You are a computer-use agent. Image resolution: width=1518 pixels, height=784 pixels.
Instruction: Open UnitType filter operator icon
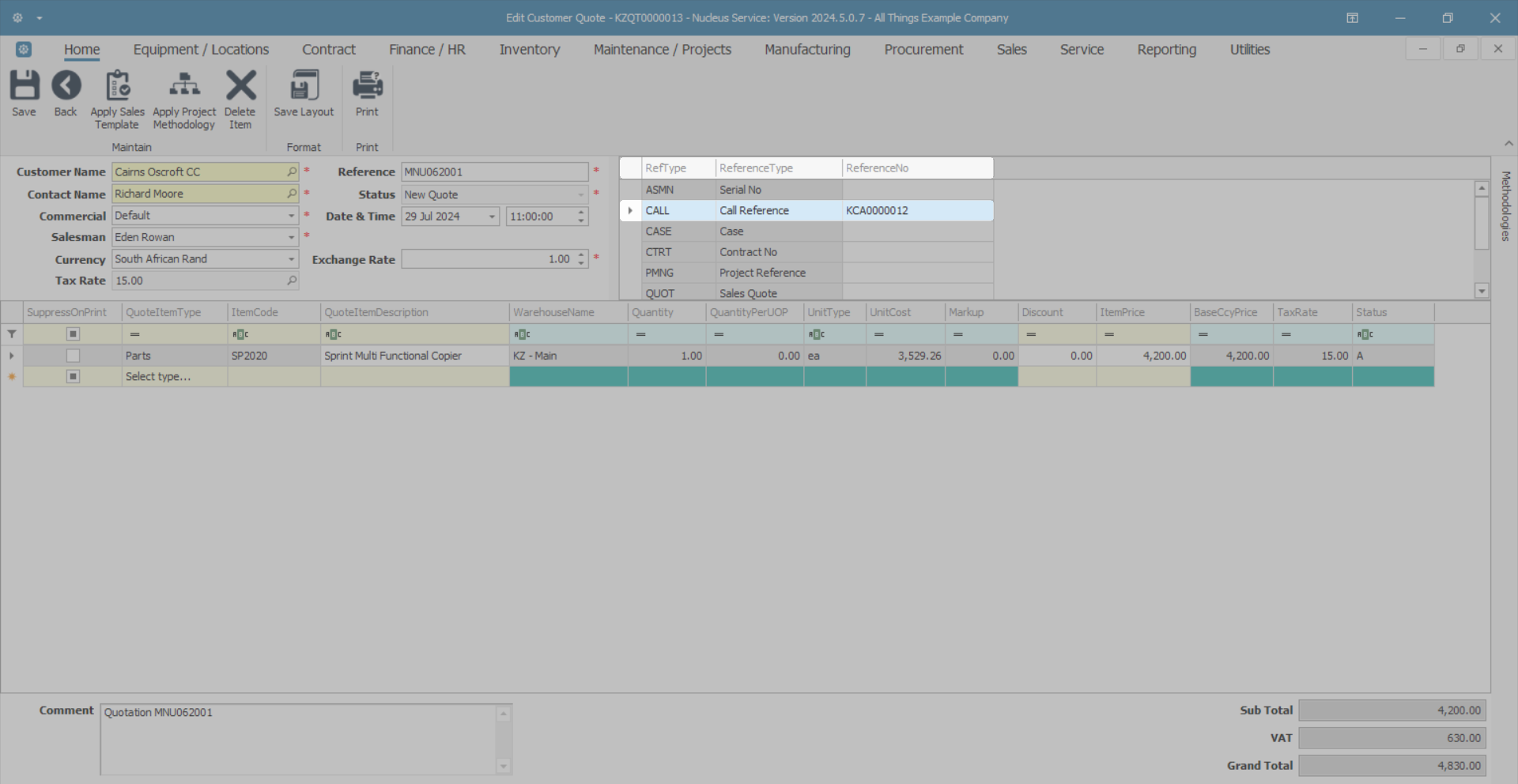[x=816, y=334]
